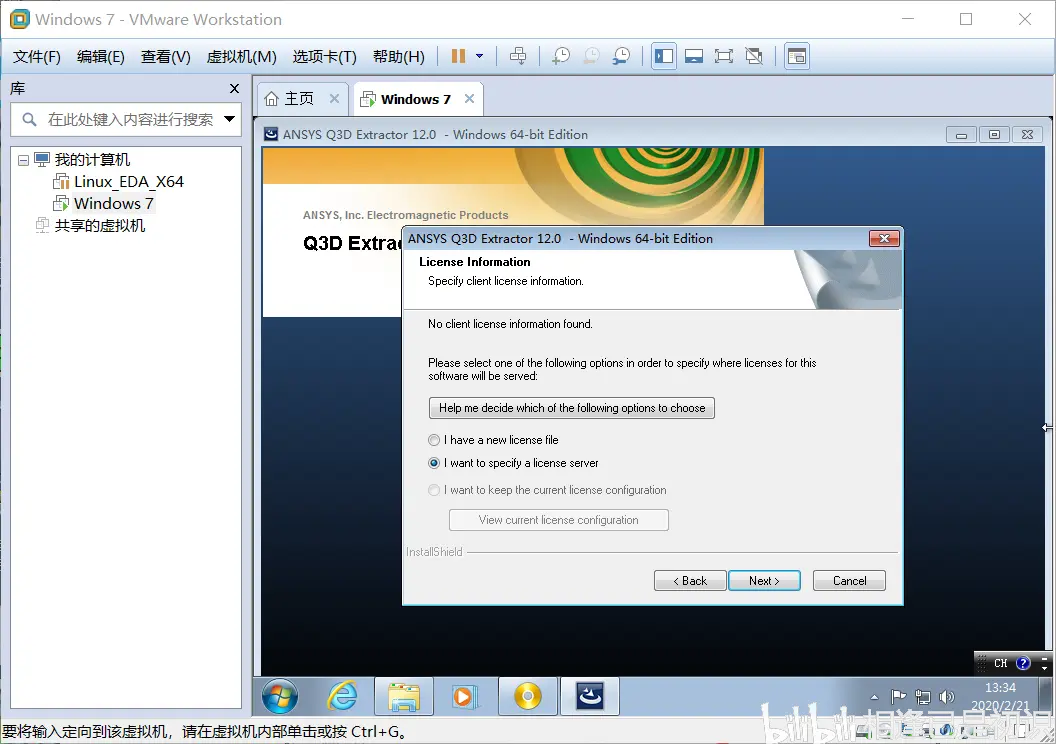Pause the virtual machine from the toolbar

[x=458, y=56]
